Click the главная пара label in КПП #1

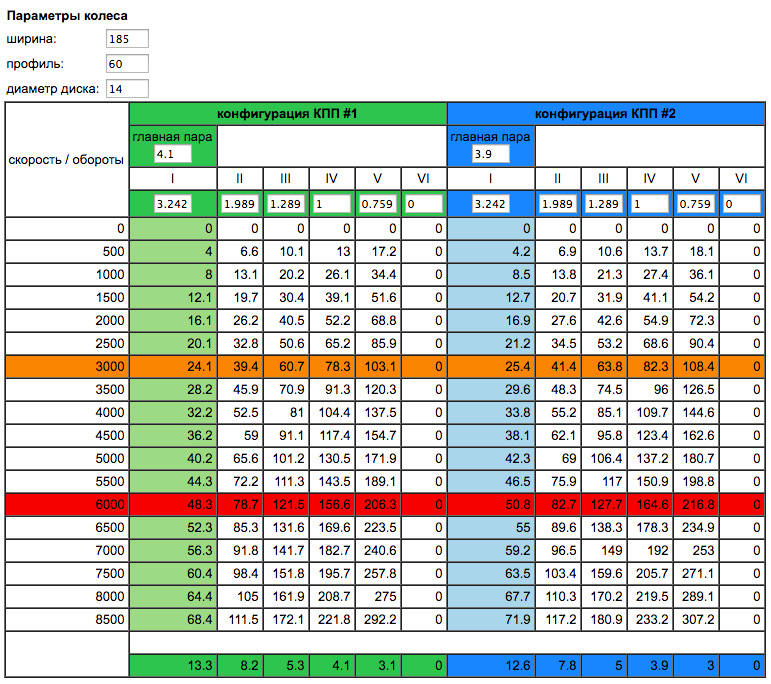point(172,137)
